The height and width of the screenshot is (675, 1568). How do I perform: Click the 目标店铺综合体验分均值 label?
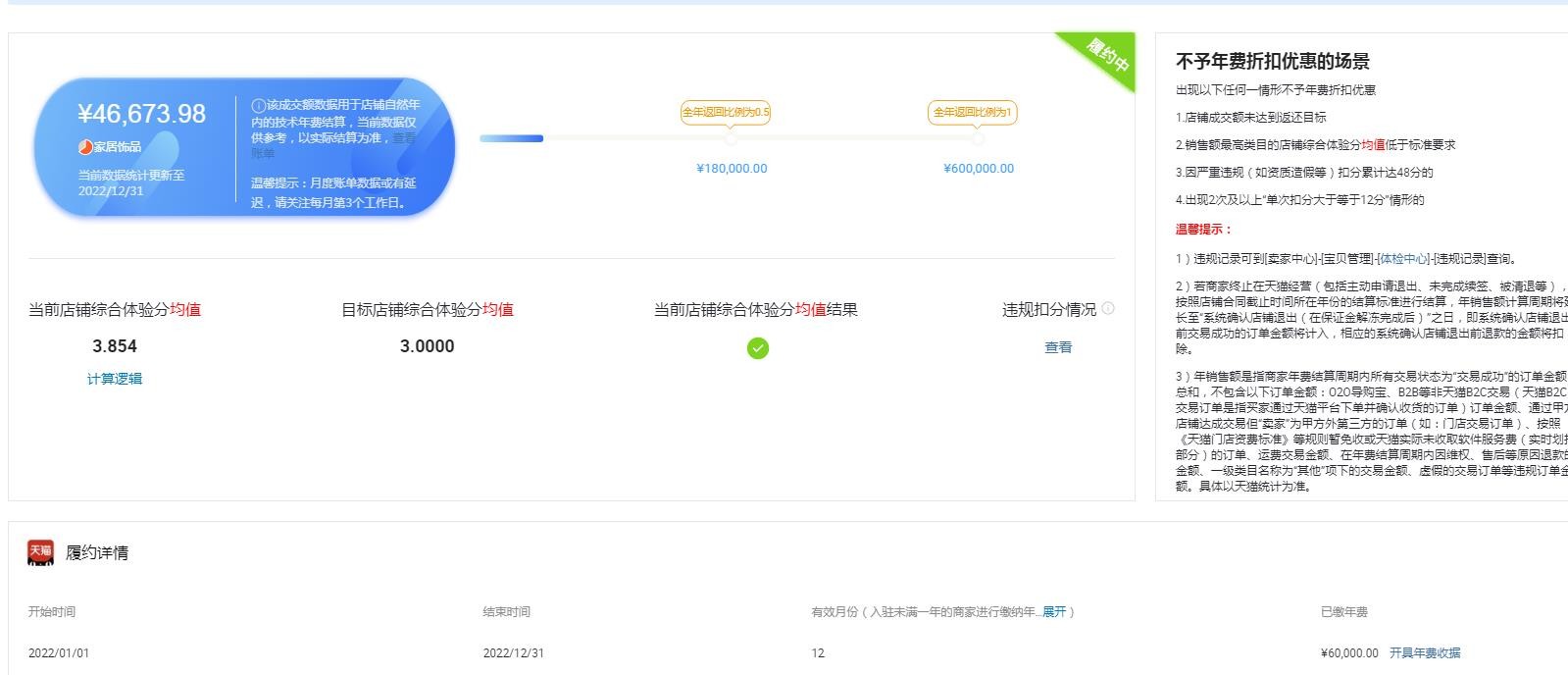428,309
